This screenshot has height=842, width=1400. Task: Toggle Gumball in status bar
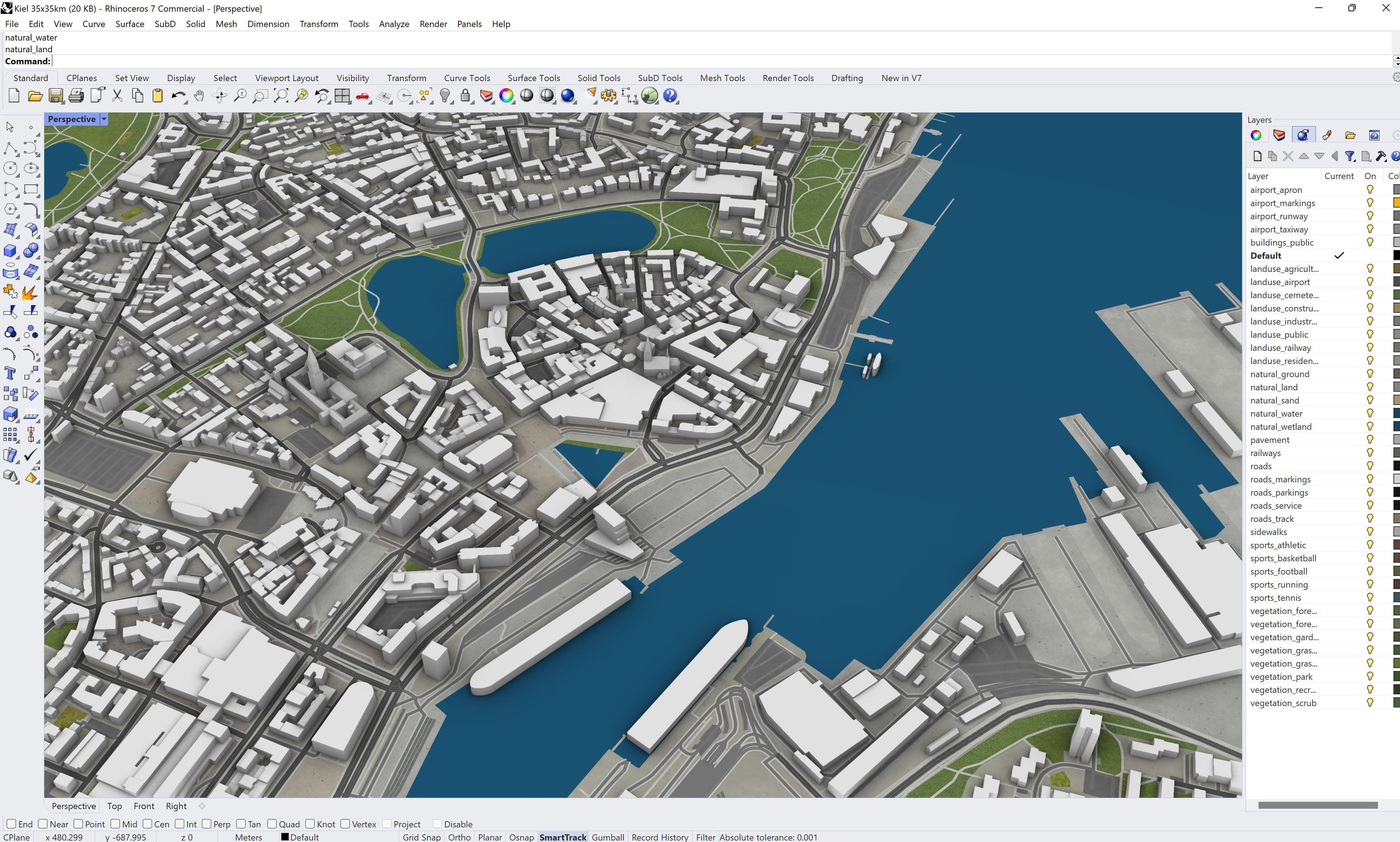(608, 837)
